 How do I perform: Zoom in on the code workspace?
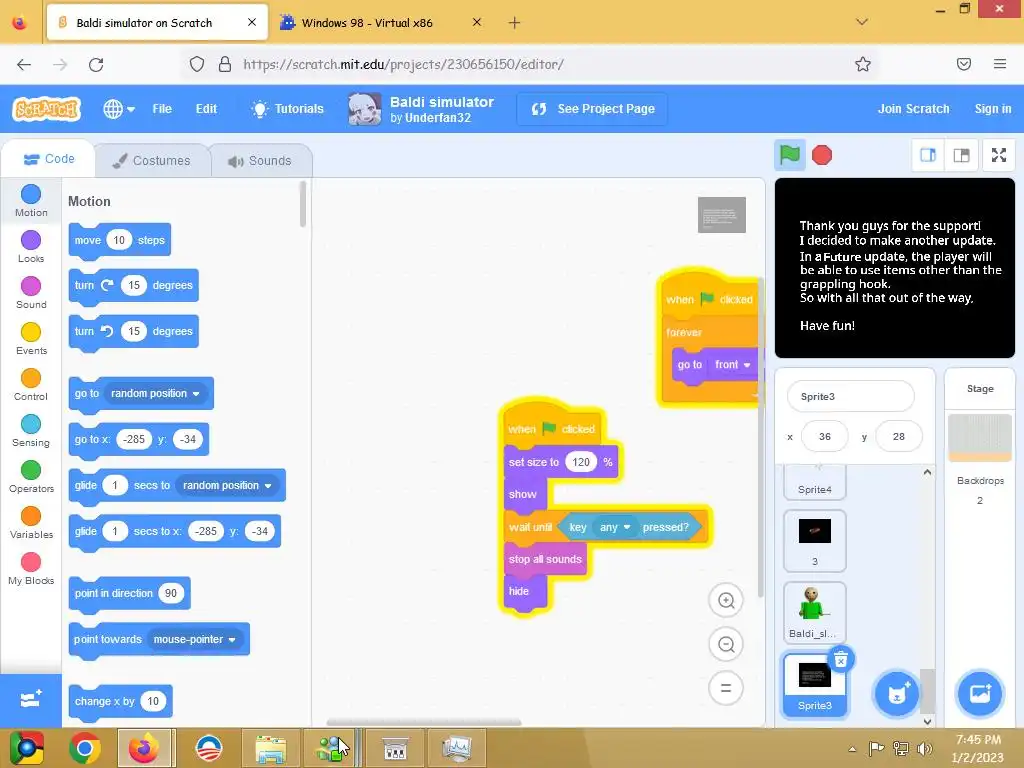point(726,601)
